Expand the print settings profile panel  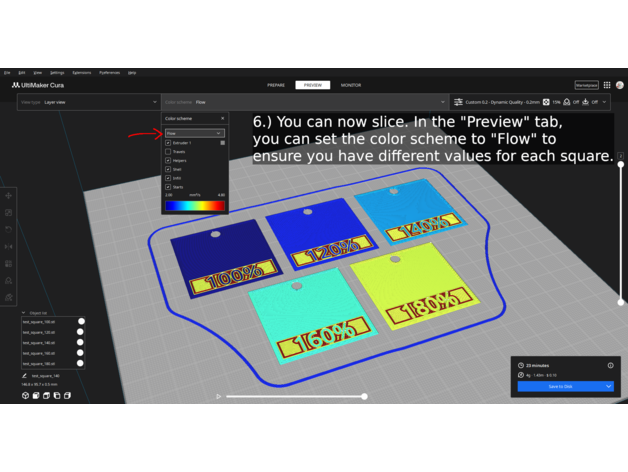pos(531,102)
